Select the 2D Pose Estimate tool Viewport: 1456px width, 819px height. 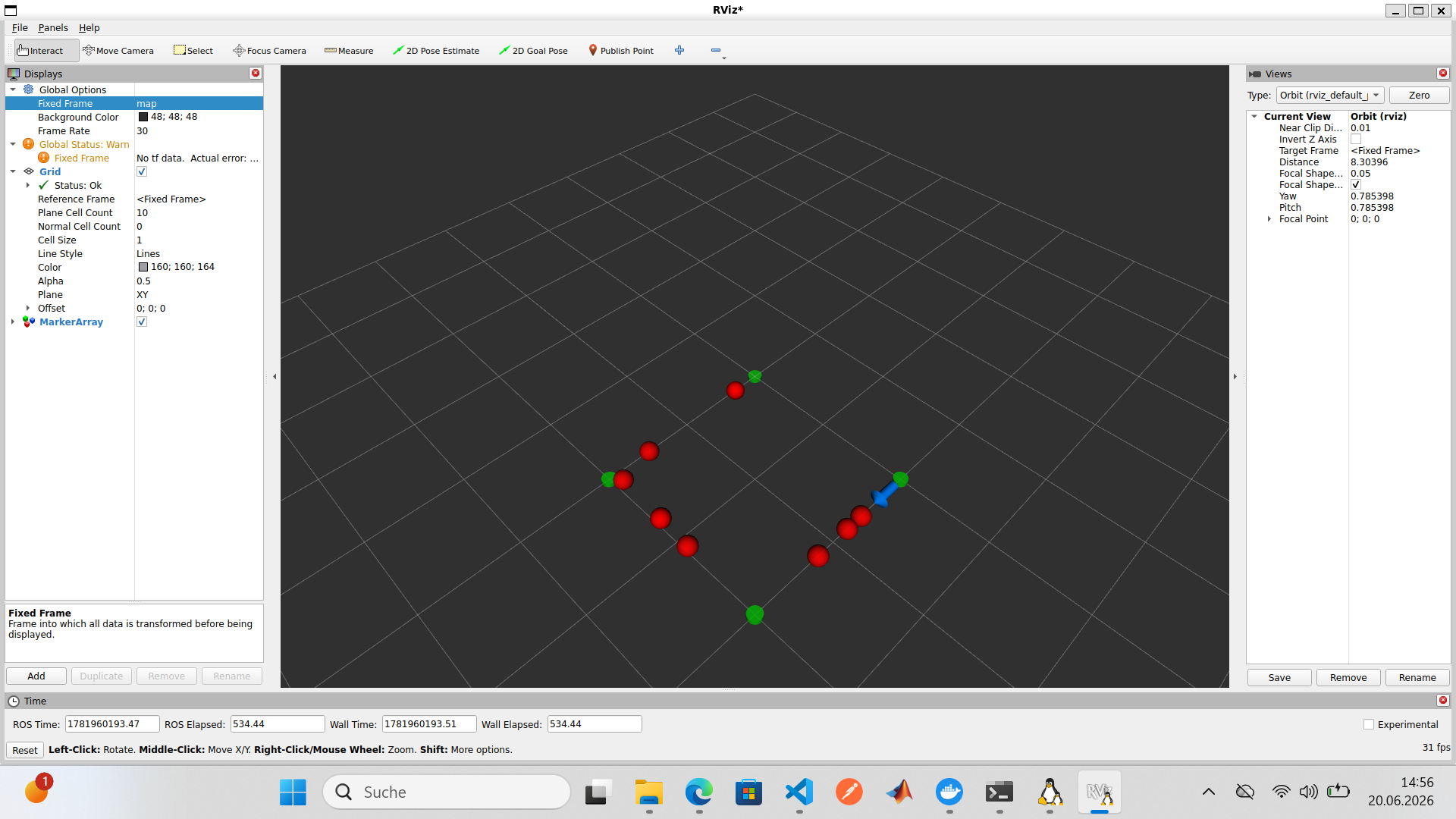436,51
